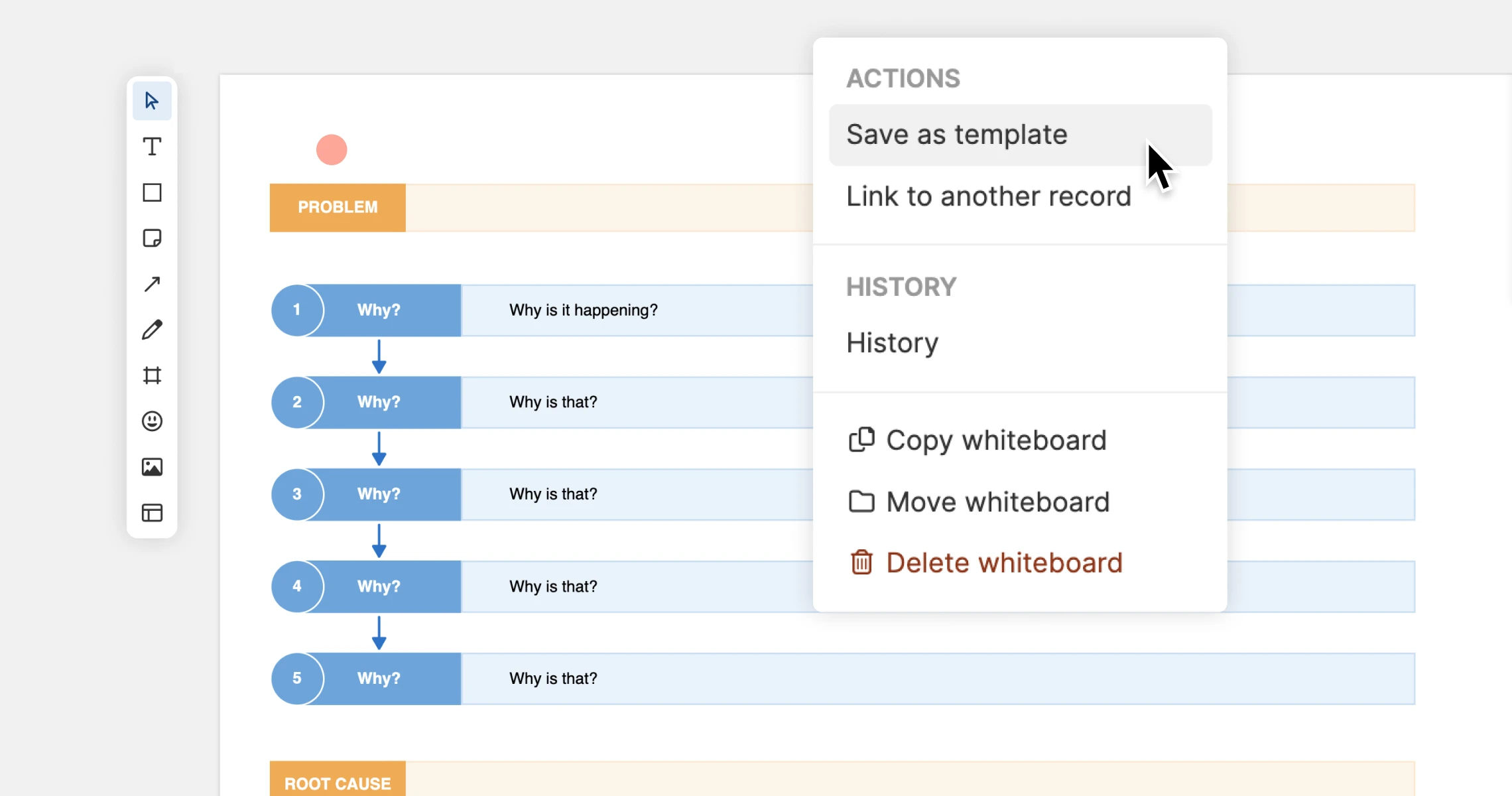Viewport: 1512px width, 796px height.
Task: Click Delete whiteboard
Action: click(x=1003, y=562)
